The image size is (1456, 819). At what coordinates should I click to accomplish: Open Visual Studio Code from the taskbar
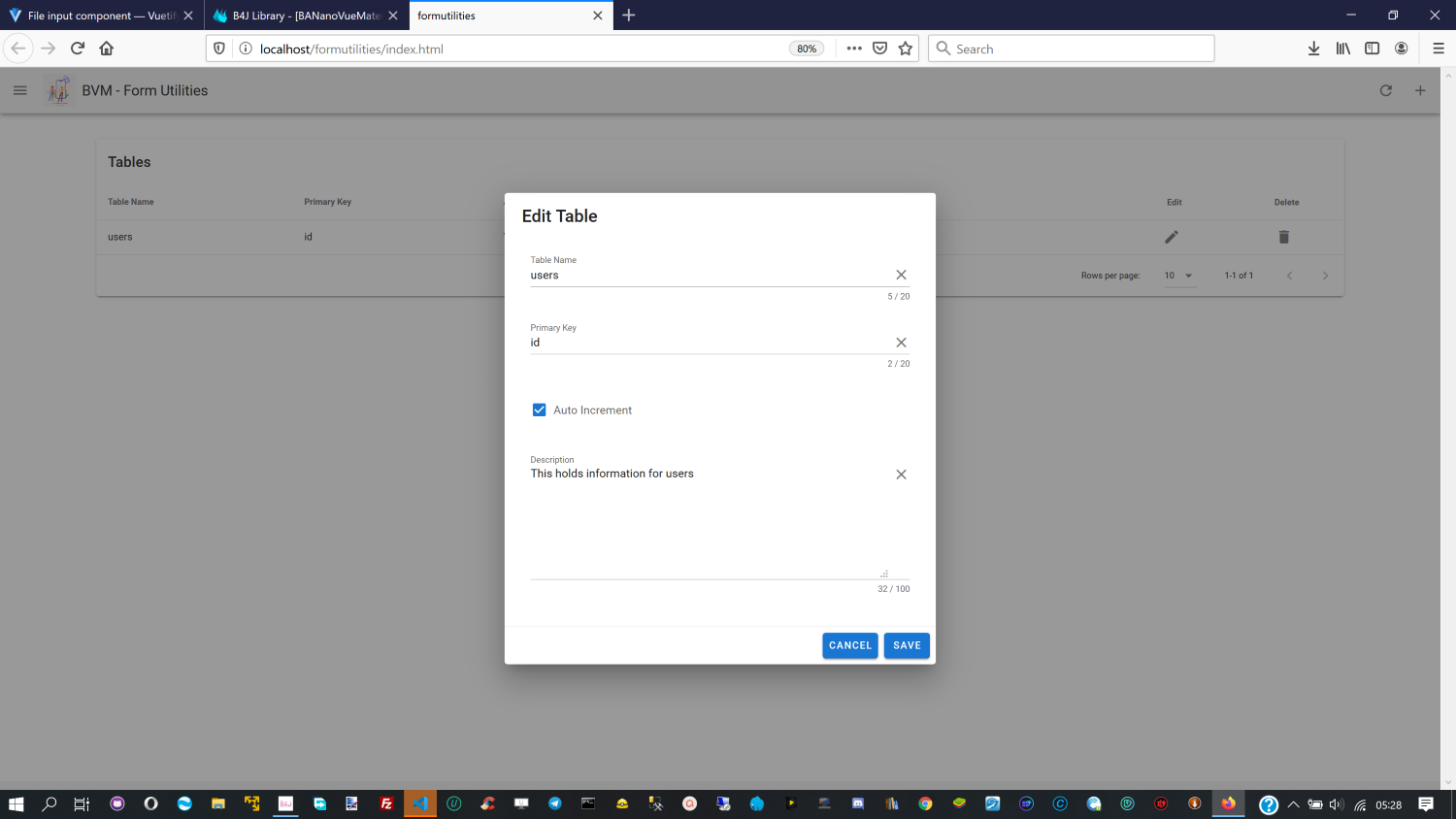(420, 803)
